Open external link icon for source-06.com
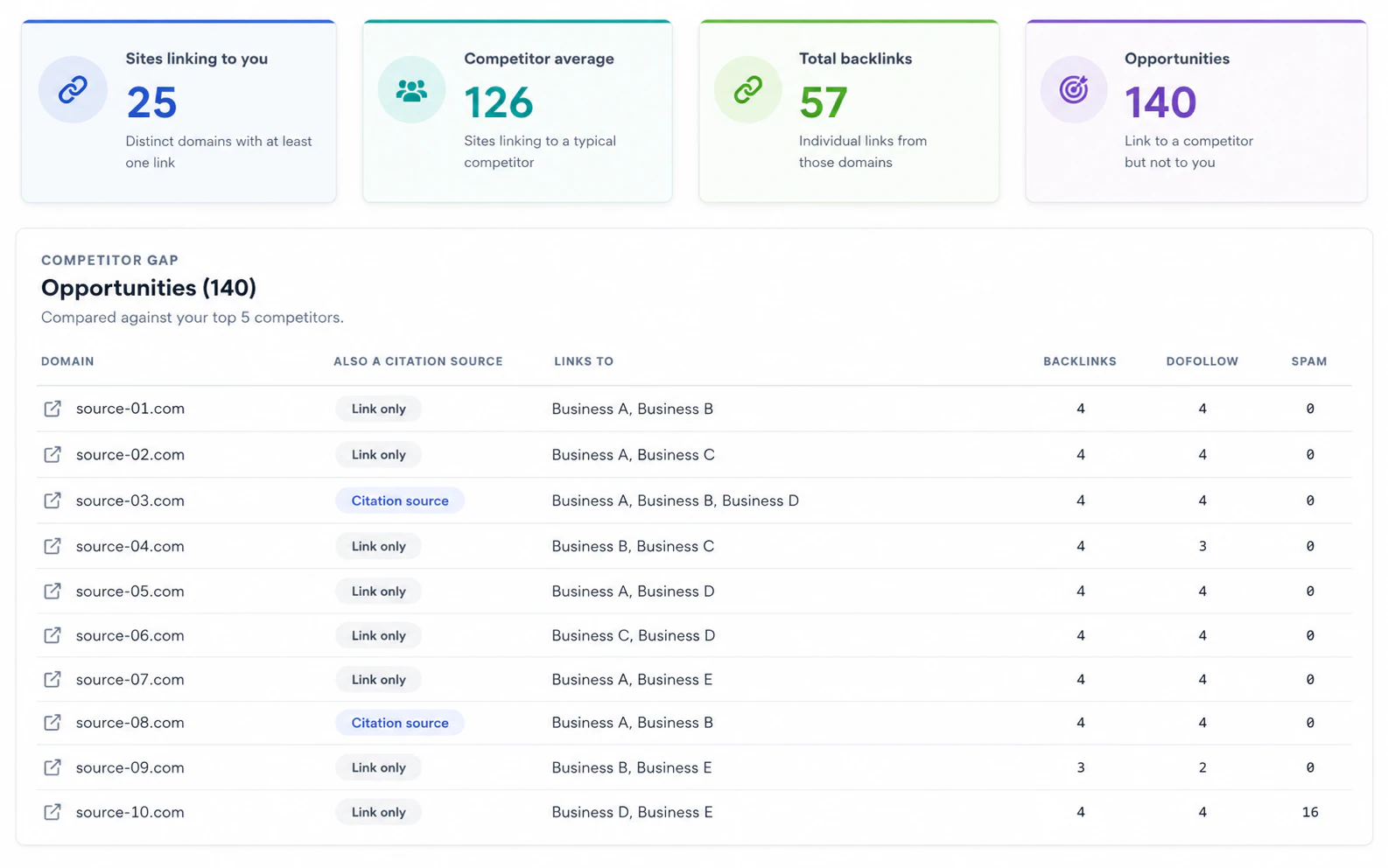 click(x=53, y=635)
